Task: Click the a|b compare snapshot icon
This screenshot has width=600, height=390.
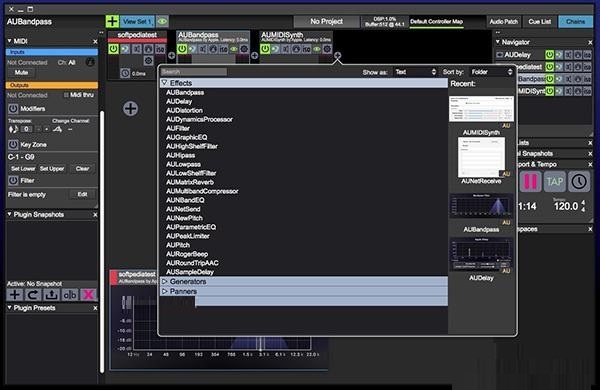Action: coord(70,295)
